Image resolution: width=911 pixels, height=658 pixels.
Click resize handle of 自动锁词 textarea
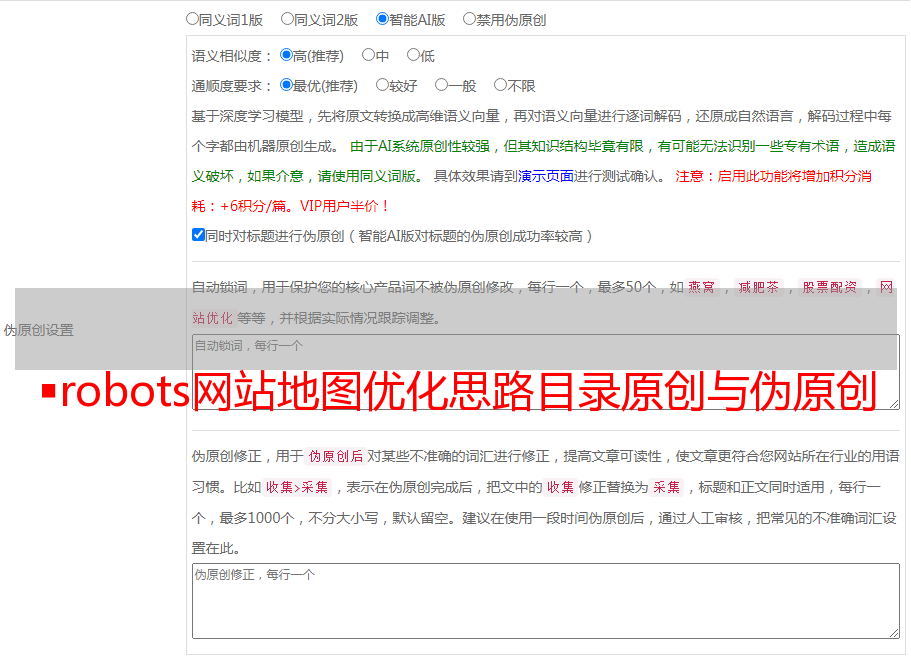pos(894,404)
